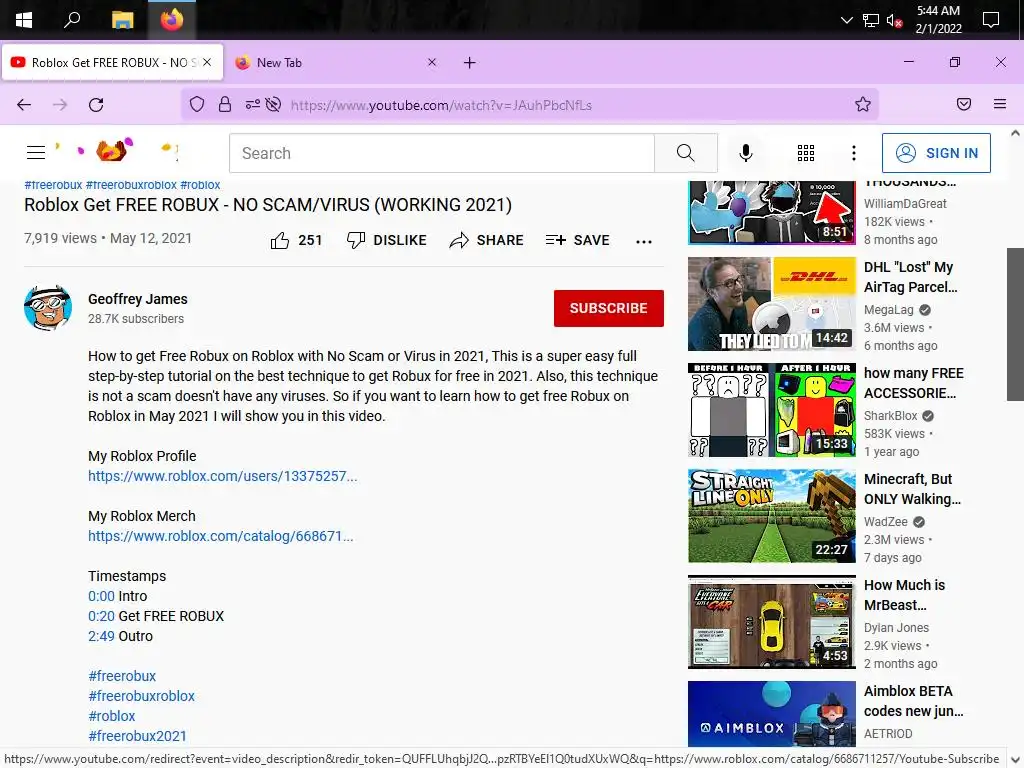Close the New Tab tab
The width and height of the screenshot is (1024, 768).
[x=432, y=62]
